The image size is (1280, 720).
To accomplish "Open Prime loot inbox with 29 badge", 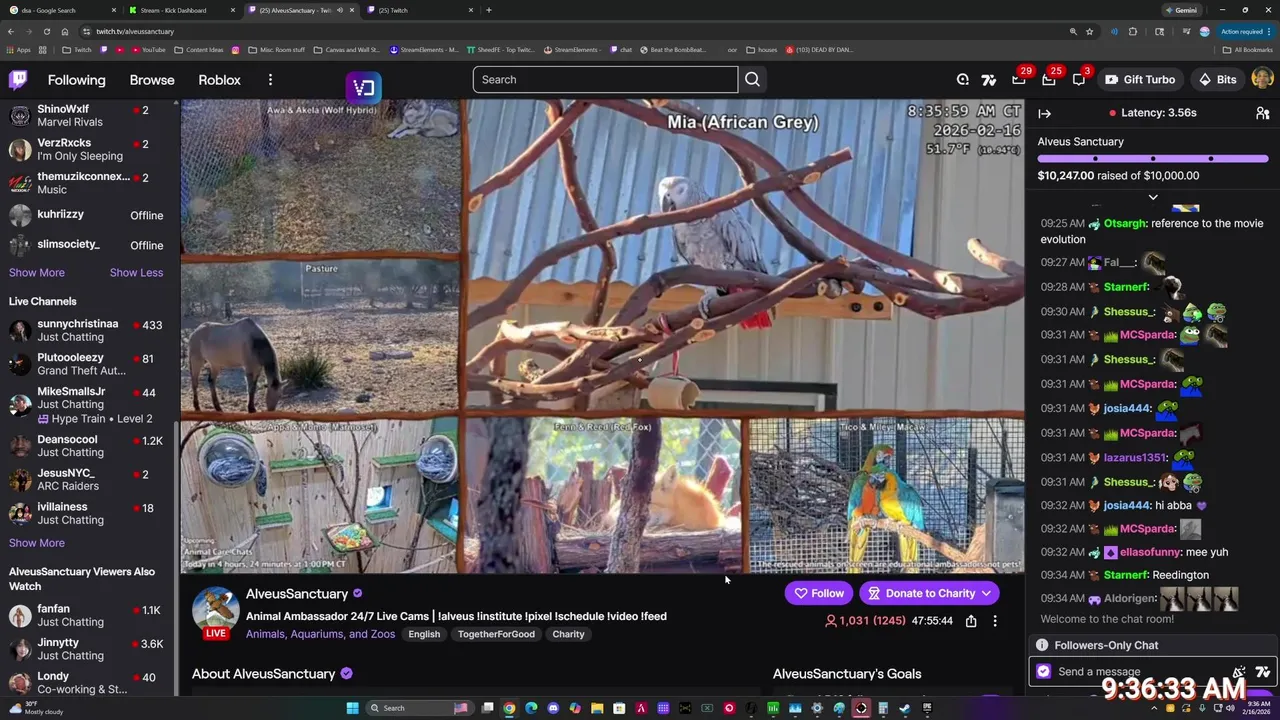I will (1019, 80).
